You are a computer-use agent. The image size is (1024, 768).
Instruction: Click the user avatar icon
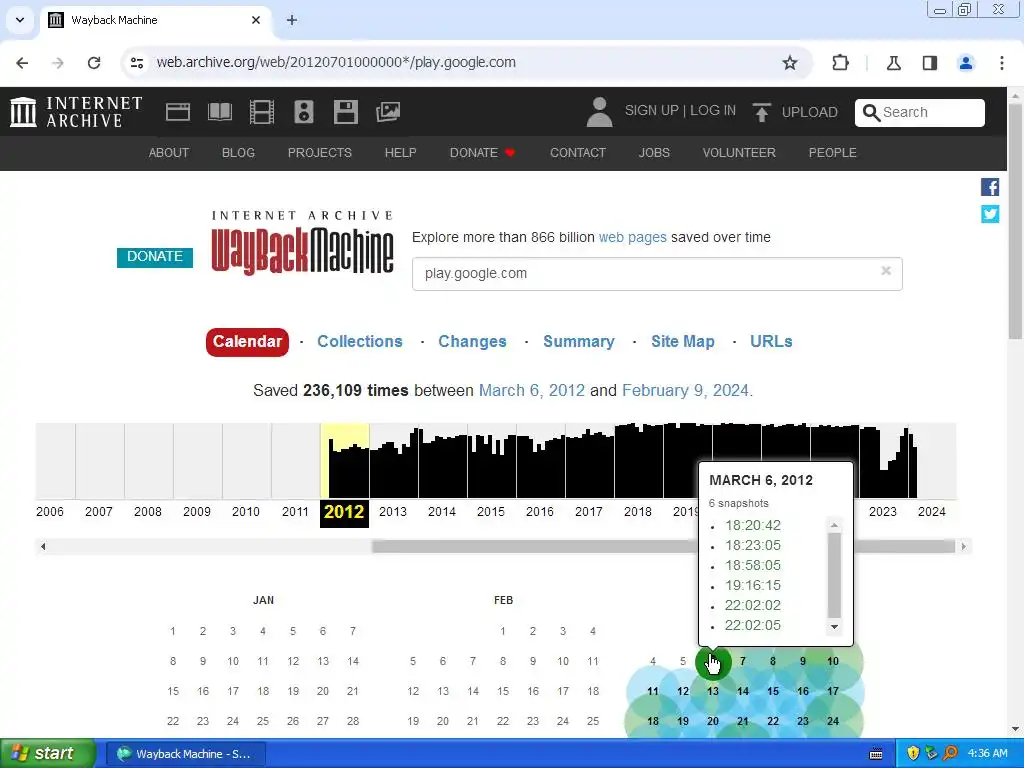coord(599,112)
